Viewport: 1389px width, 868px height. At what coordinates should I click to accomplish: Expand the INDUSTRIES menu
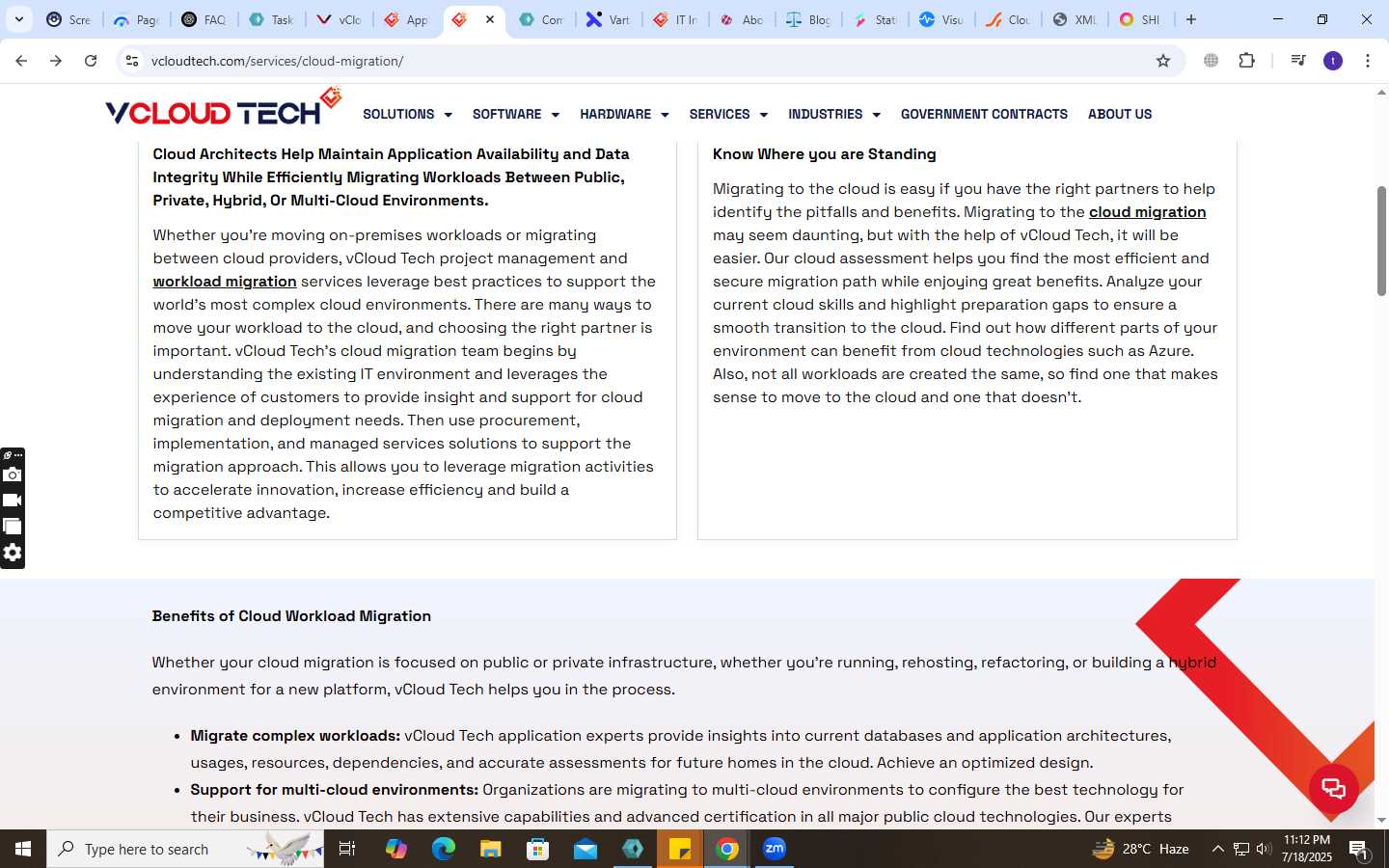coord(834,114)
